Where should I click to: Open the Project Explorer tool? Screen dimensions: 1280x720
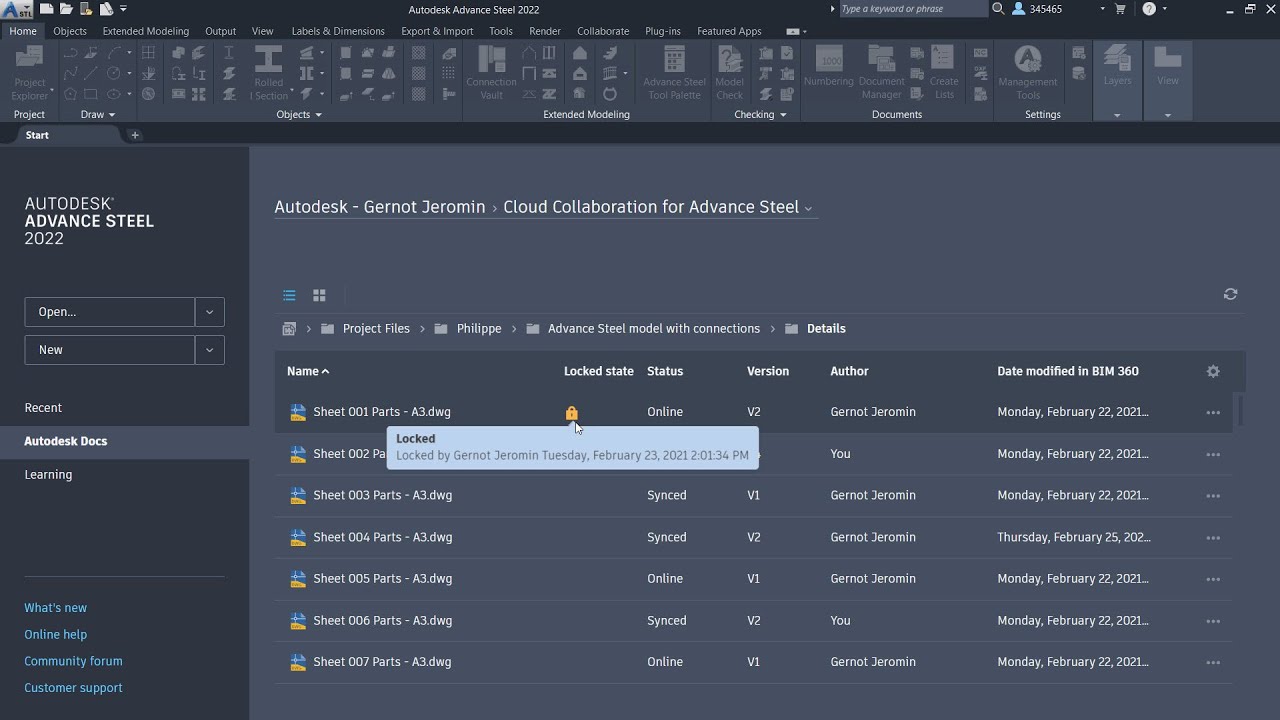tap(29, 73)
